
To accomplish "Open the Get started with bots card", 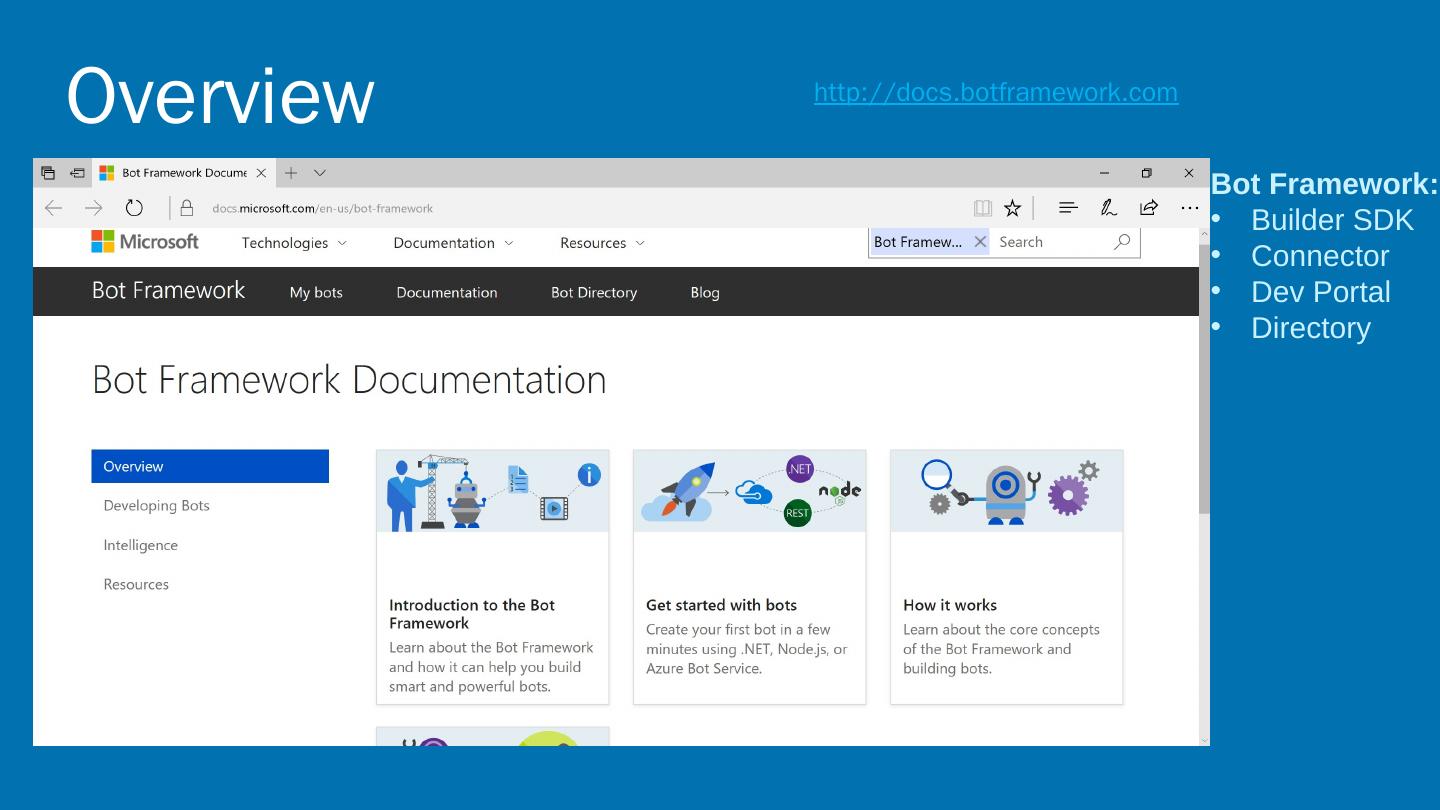I will click(749, 576).
